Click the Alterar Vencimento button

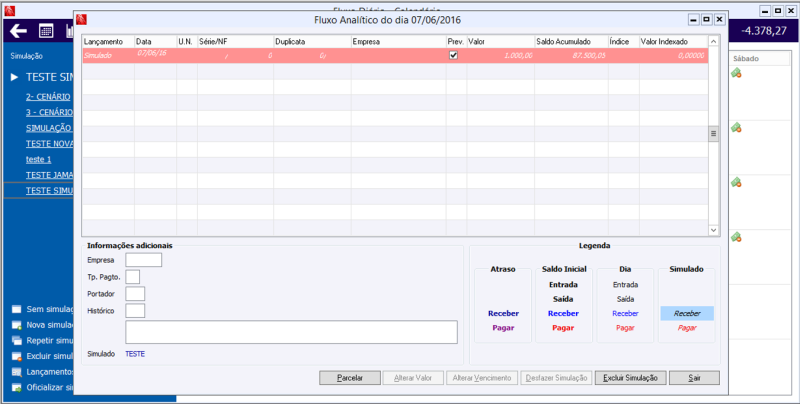coord(482,378)
